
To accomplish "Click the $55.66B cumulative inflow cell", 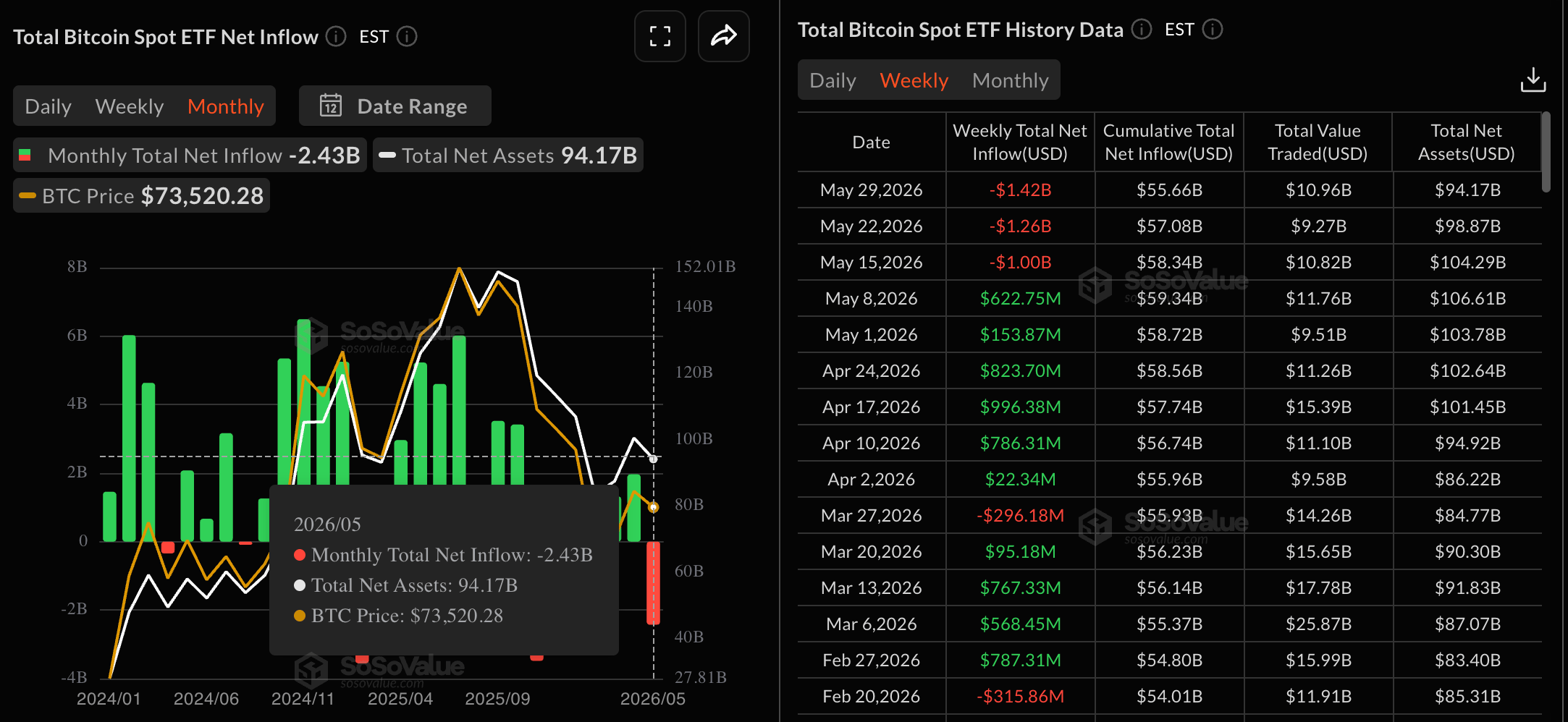I will click(1169, 190).
